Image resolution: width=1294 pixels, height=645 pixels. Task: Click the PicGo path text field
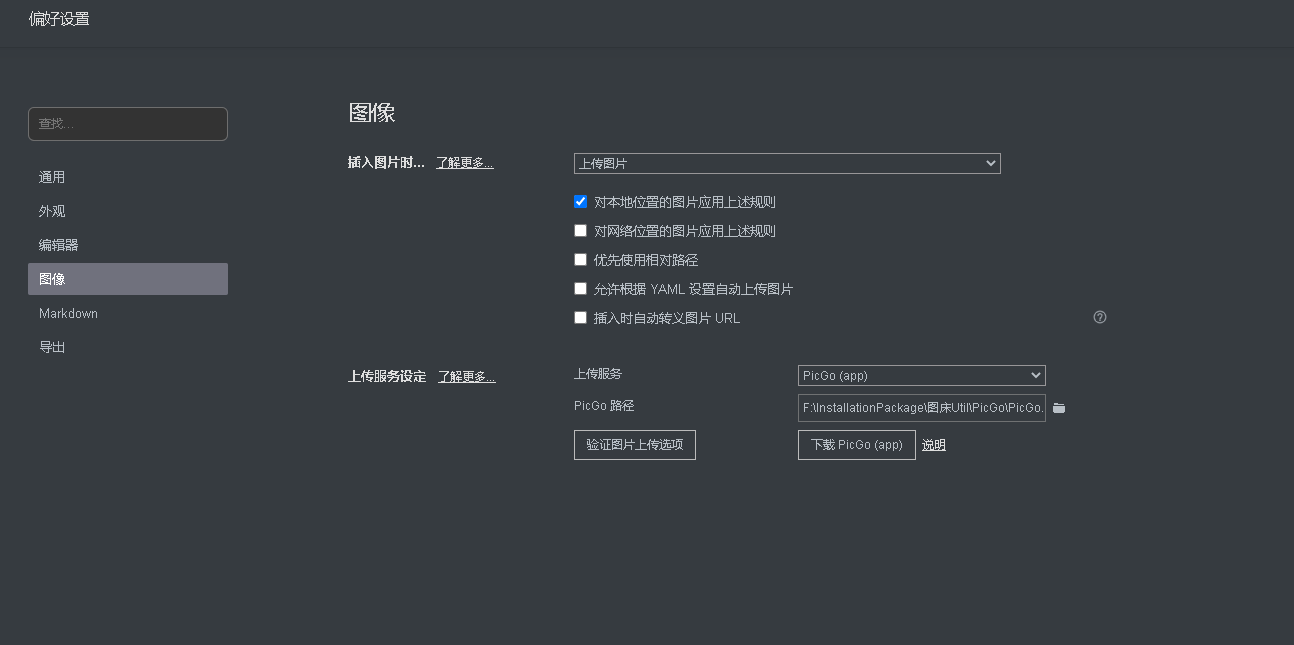point(921,408)
